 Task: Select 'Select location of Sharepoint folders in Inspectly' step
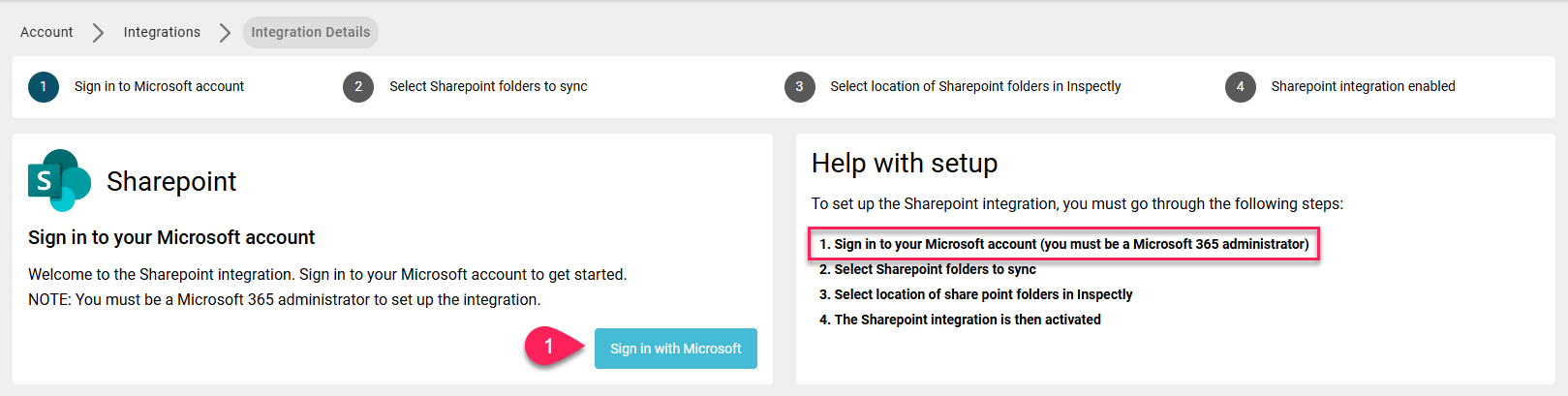975,86
